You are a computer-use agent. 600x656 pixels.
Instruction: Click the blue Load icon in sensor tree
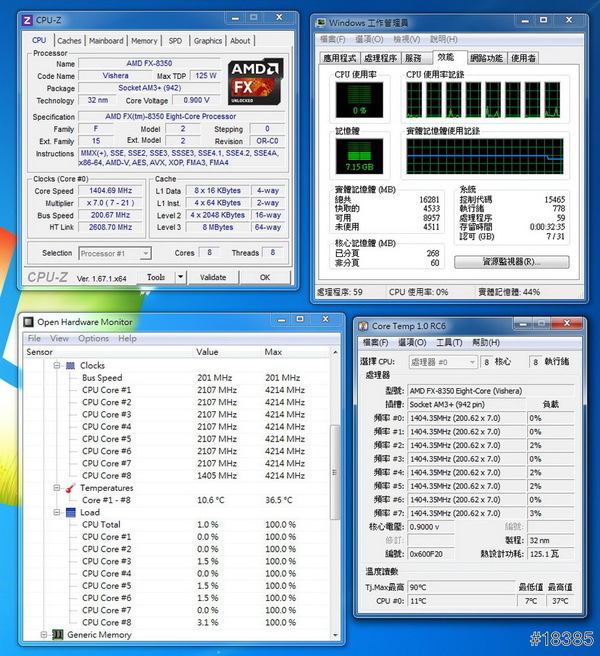pos(70,512)
